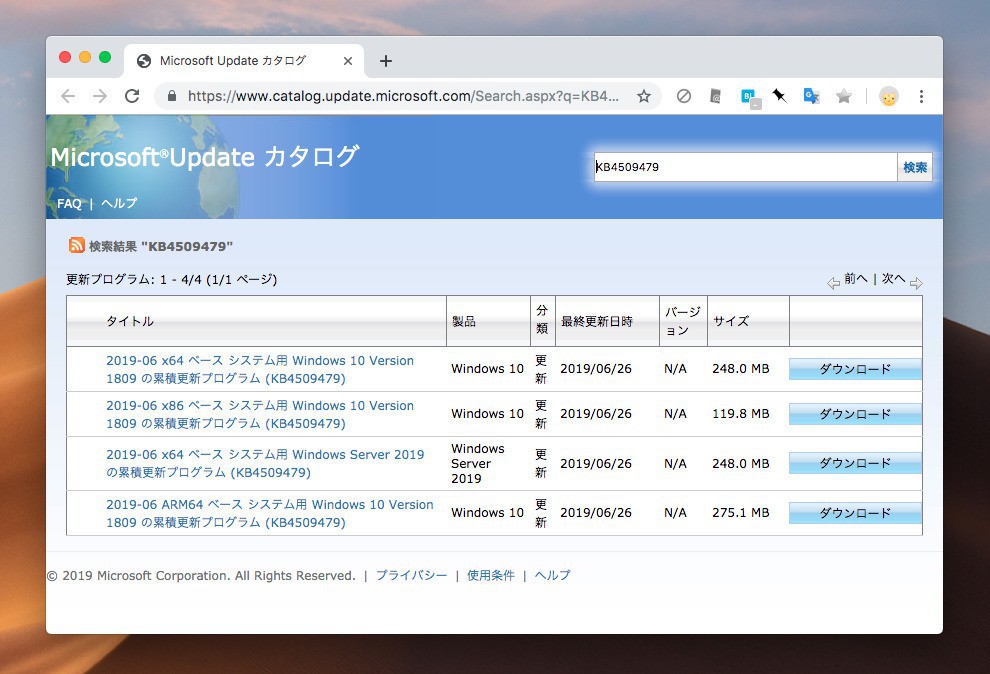Screen dimensions: 990x674
Task: Click the blue B! bookmark extension icon
Action: pos(751,97)
